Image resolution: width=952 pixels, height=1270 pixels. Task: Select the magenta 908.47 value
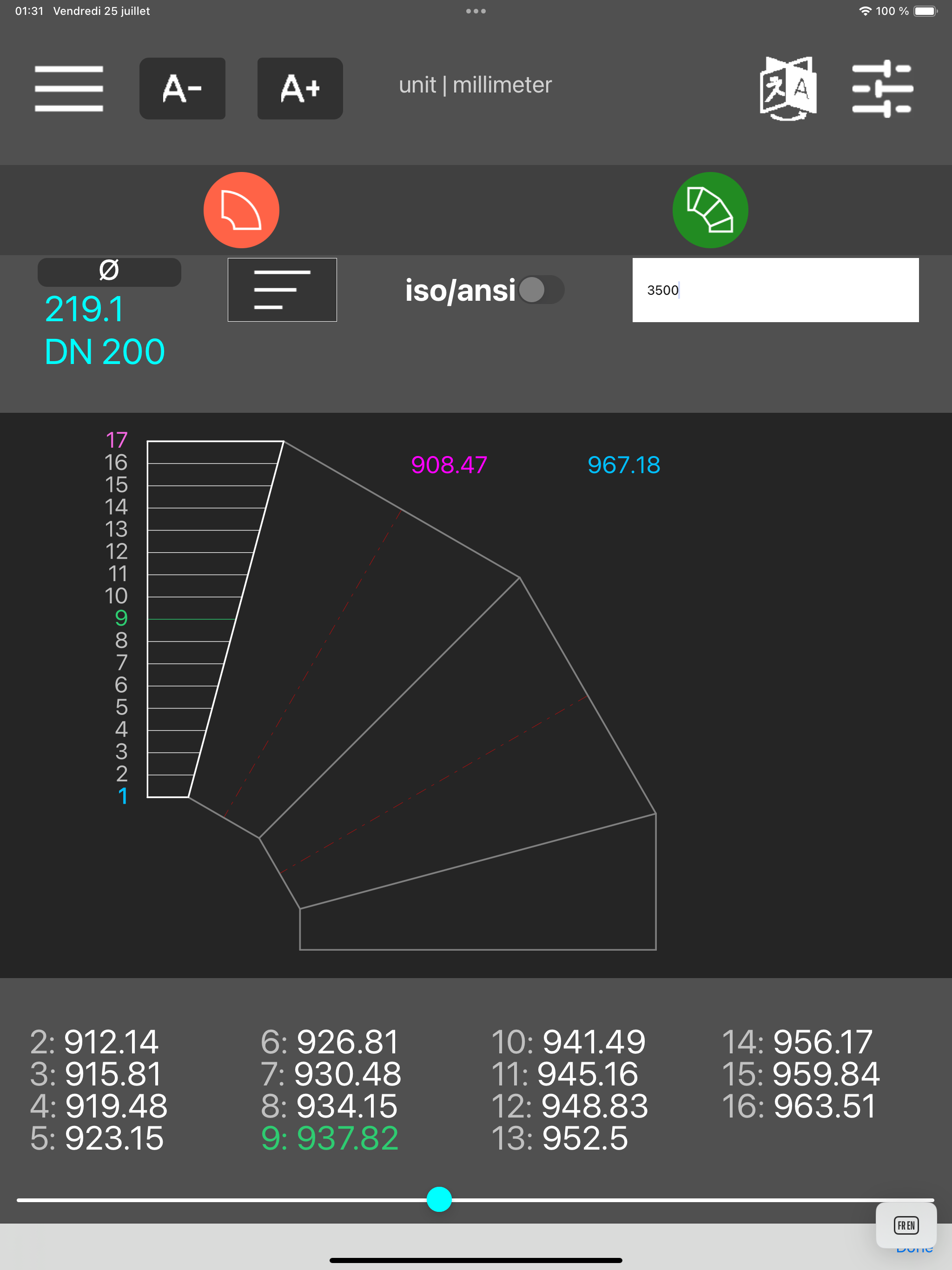(x=449, y=464)
